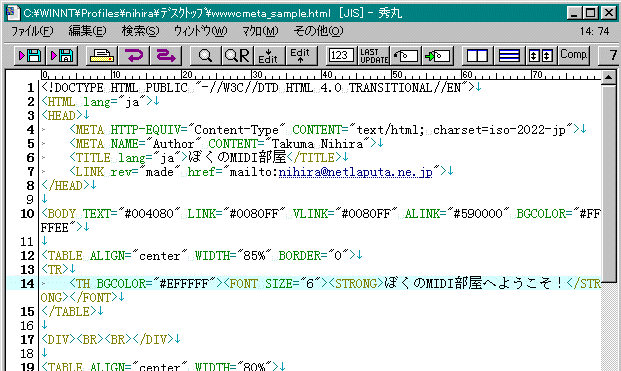The image size is (621, 371).
Task: Click the paired up-down arrows icon
Action: (541, 56)
